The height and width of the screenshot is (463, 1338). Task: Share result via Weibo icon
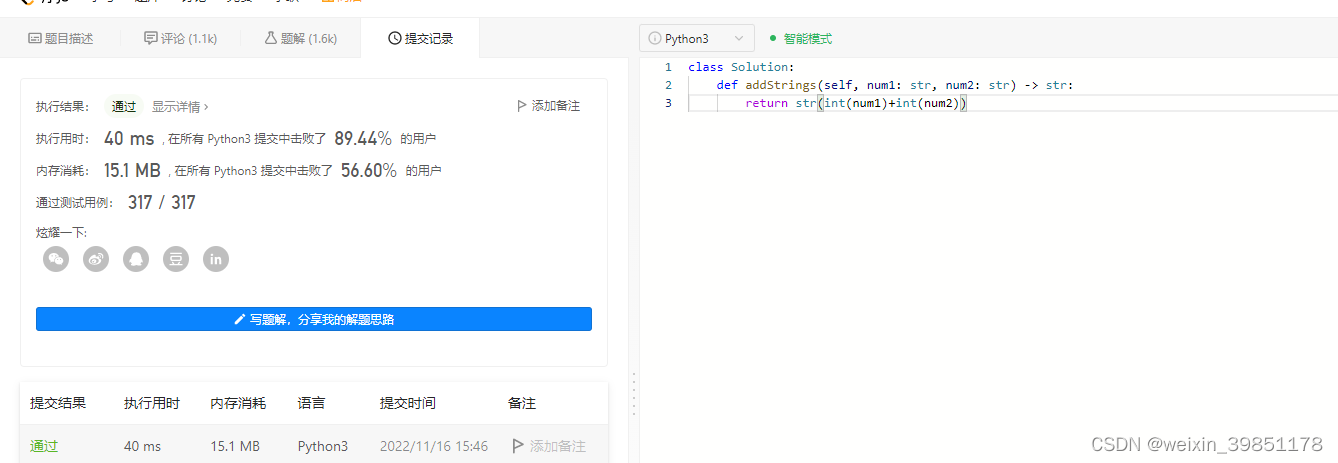96,259
